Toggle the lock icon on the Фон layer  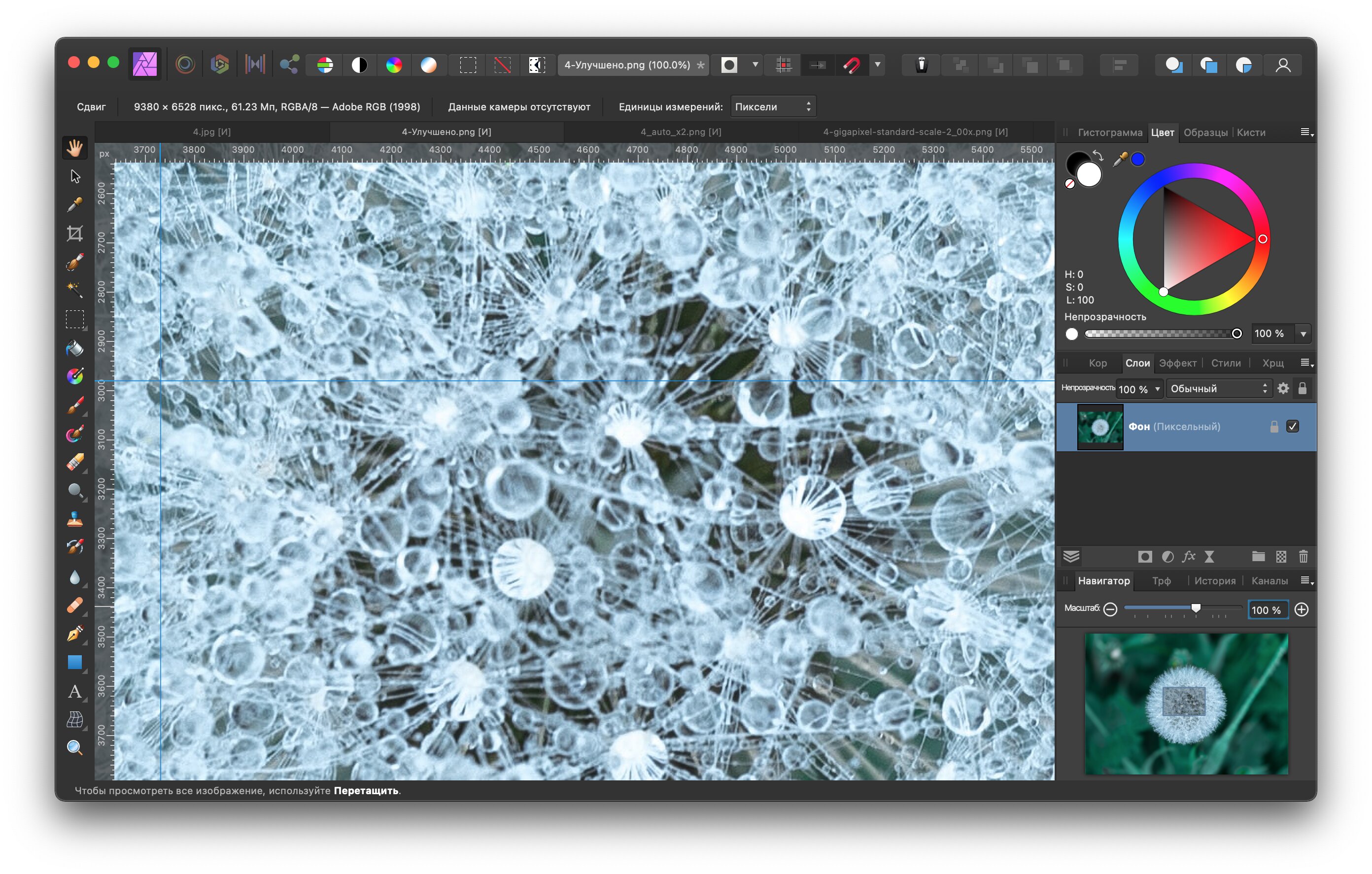1274,427
